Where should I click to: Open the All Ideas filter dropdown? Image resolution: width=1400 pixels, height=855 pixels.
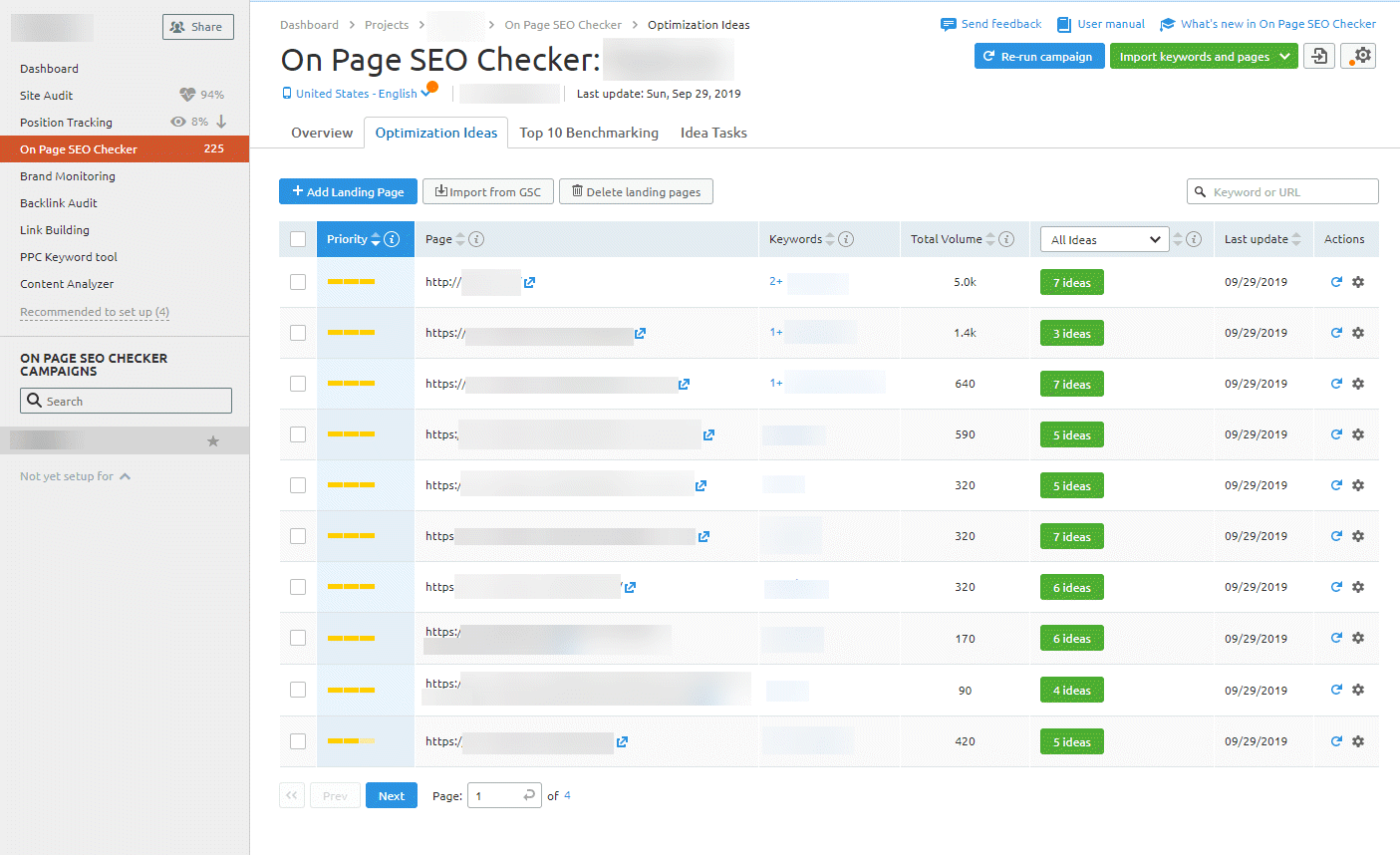pos(1104,238)
